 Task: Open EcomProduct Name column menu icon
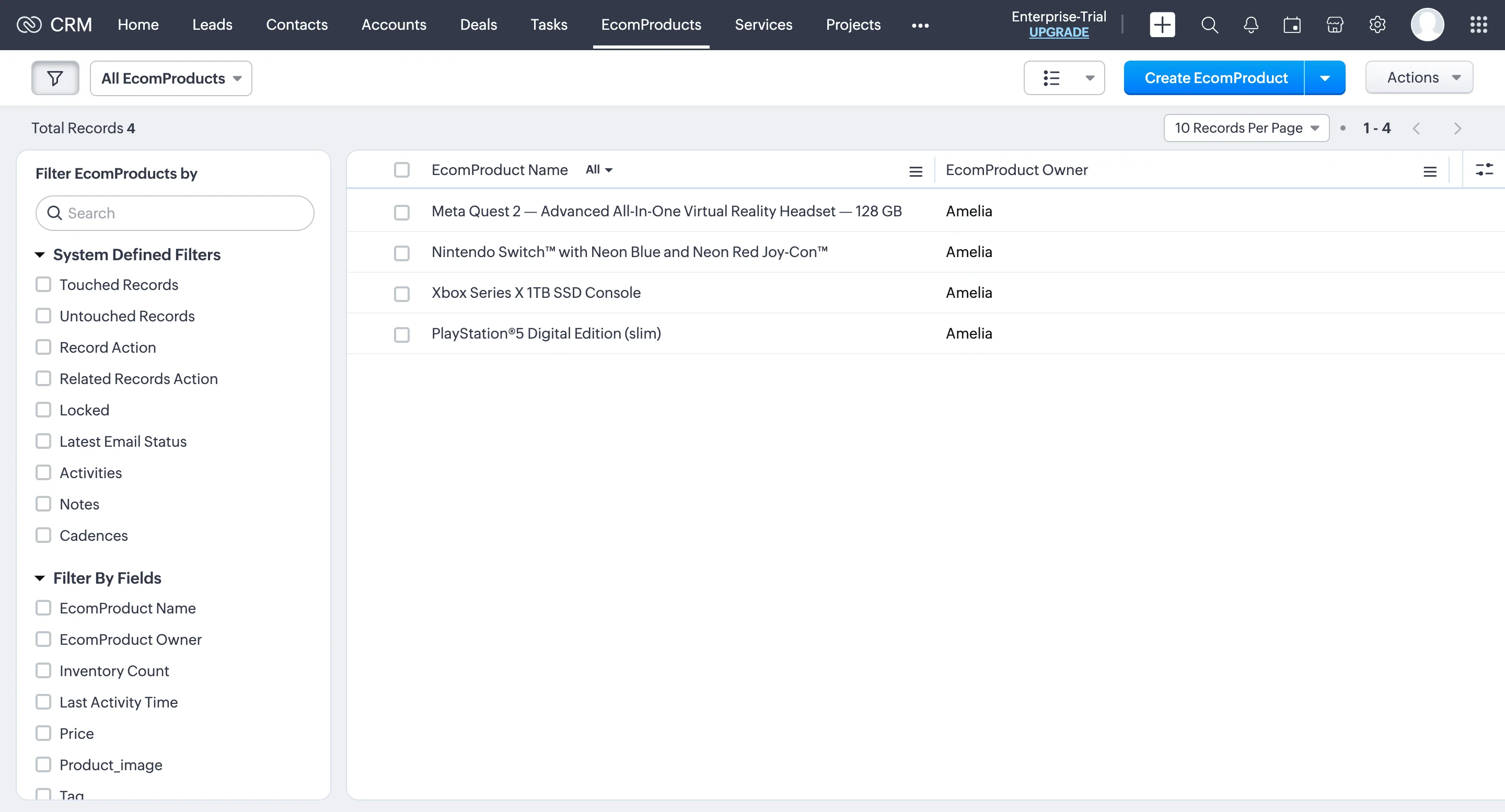click(916, 171)
